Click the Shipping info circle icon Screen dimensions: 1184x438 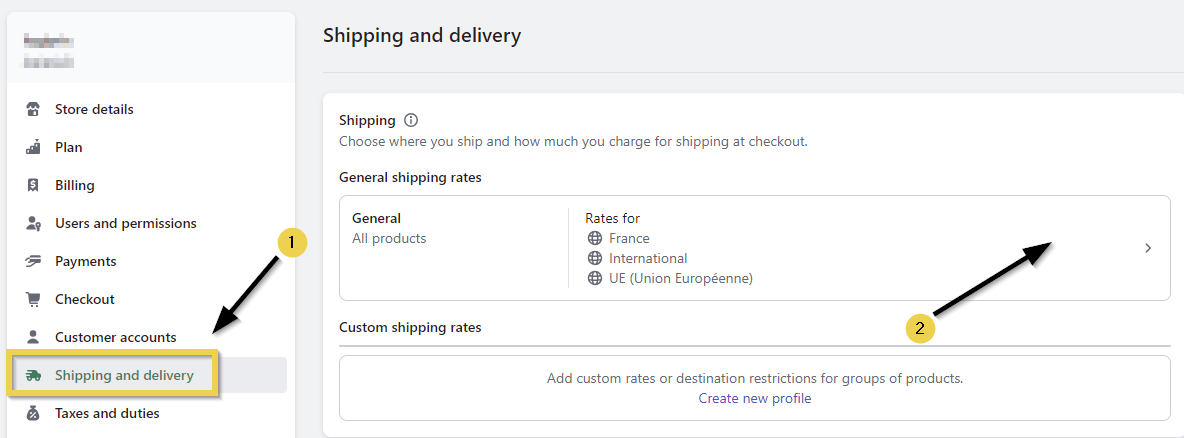(411, 120)
